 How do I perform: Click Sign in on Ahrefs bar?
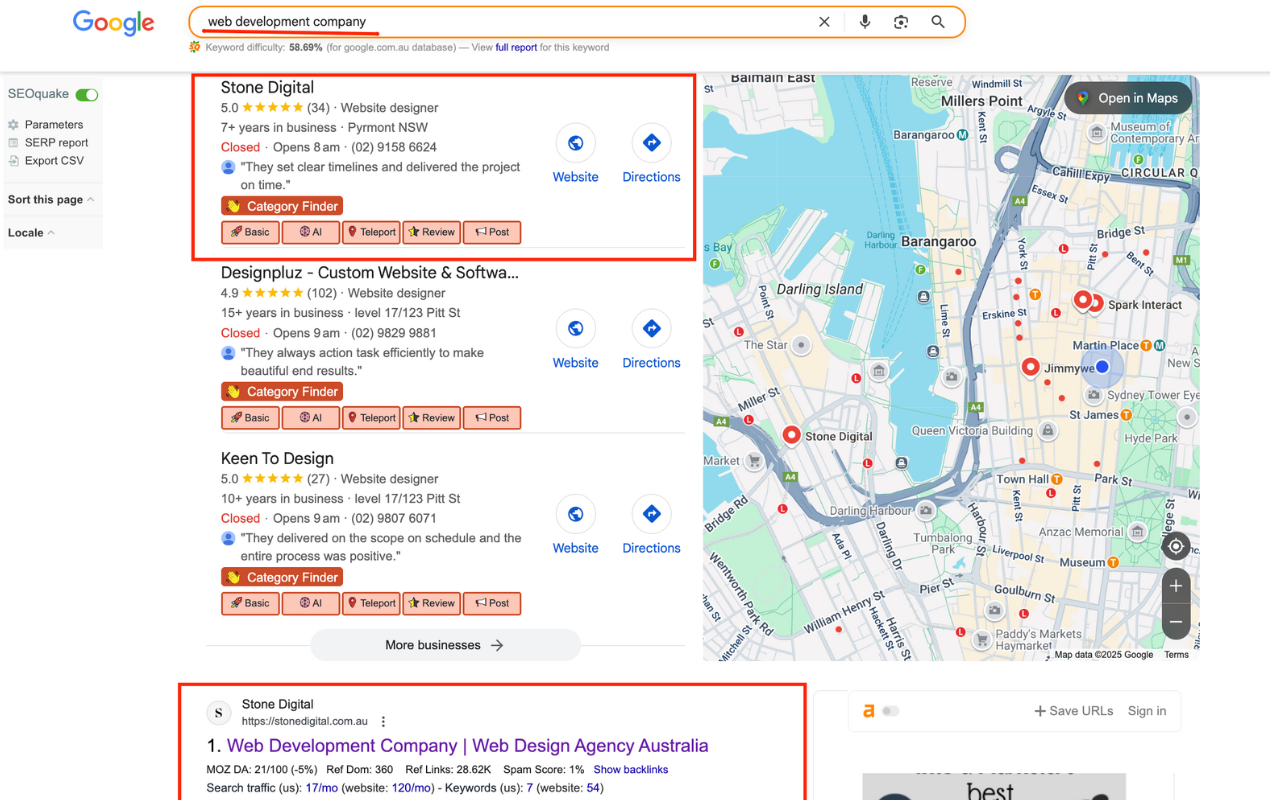pyautogui.click(x=1147, y=711)
